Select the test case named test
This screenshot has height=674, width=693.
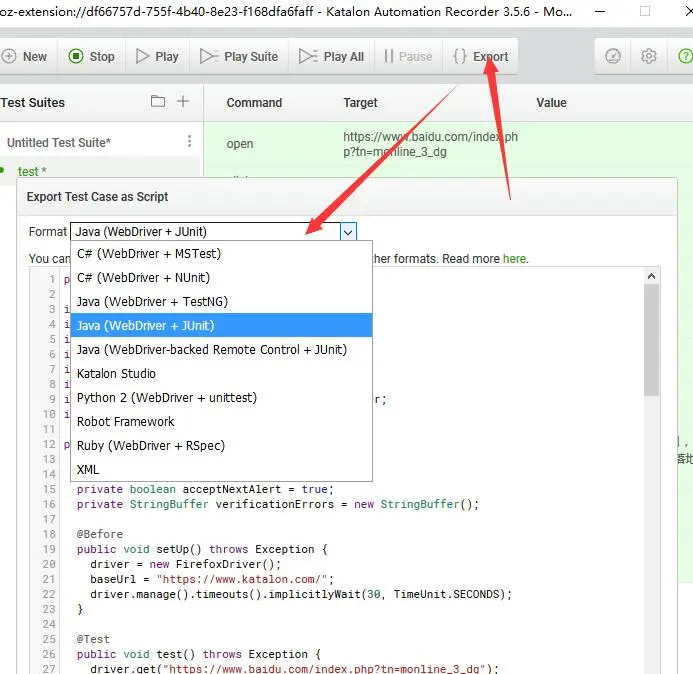click(32, 171)
